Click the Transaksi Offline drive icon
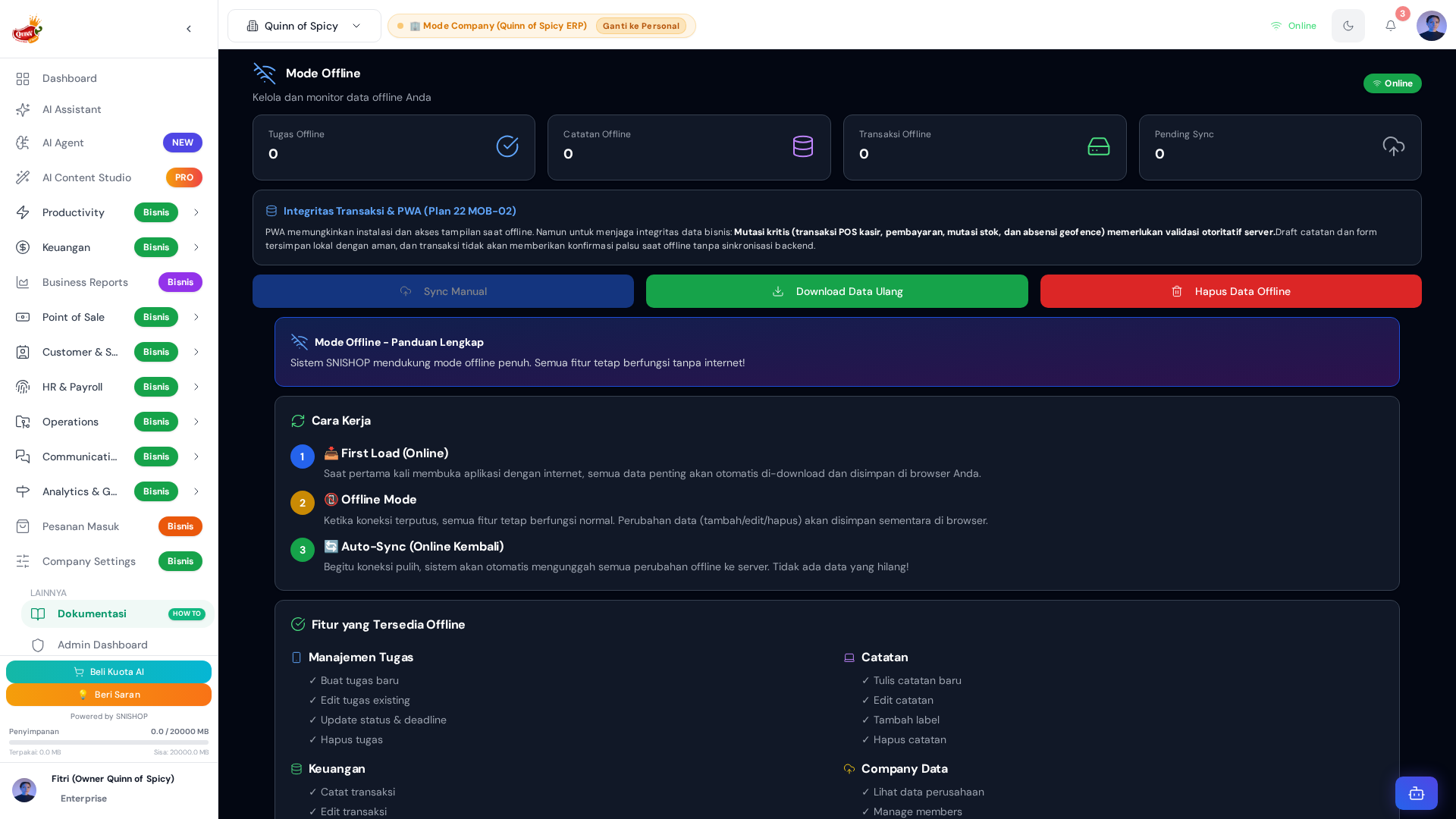1456x819 pixels. pos(1099,146)
